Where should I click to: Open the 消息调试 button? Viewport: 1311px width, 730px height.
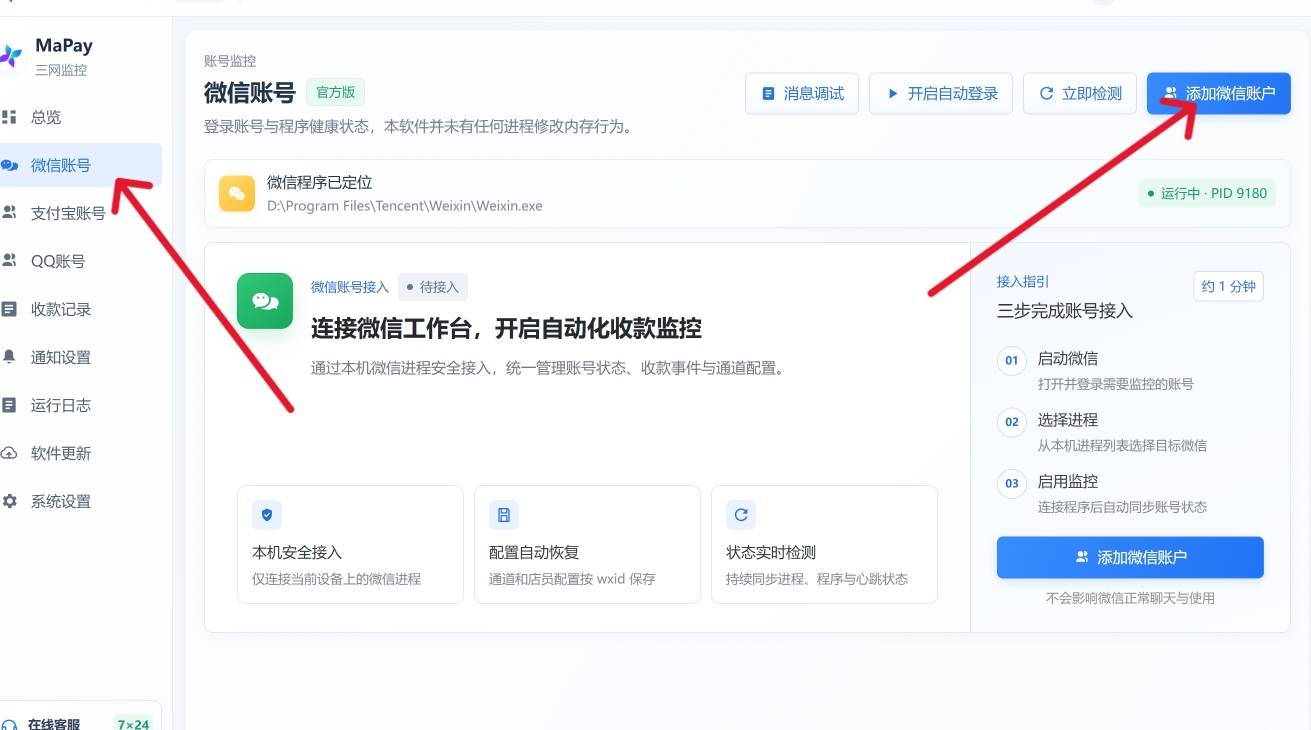[x=802, y=94]
